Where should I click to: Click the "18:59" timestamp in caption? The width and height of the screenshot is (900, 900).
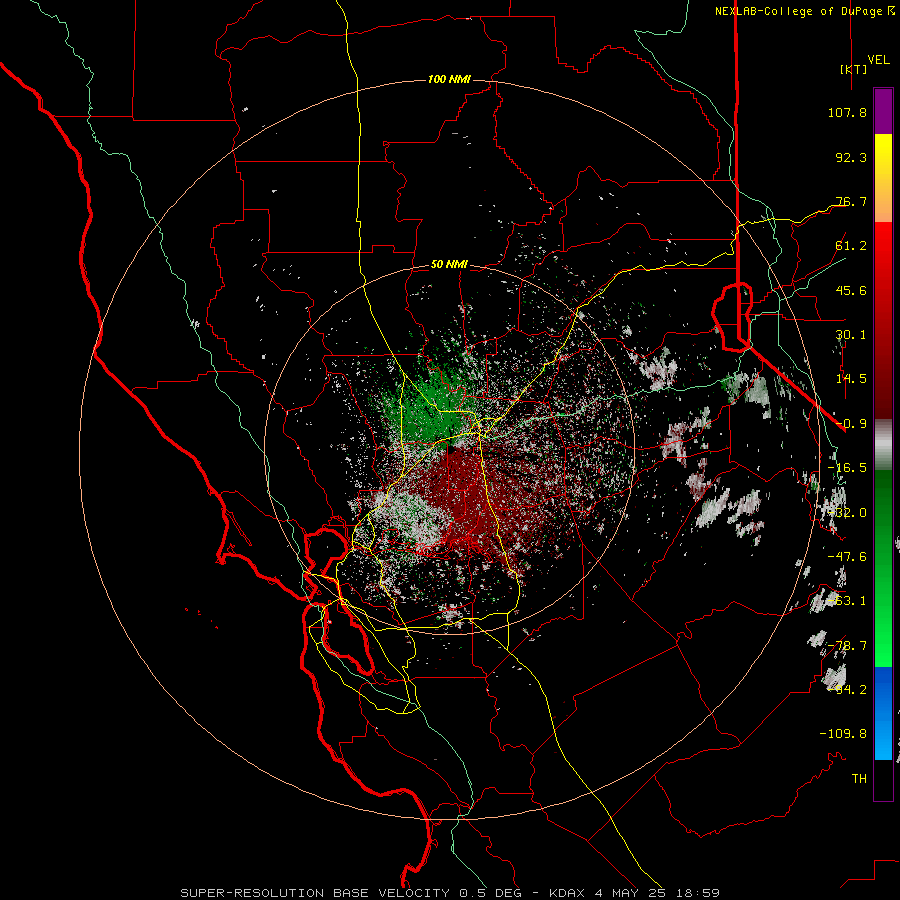coord(696,893)
